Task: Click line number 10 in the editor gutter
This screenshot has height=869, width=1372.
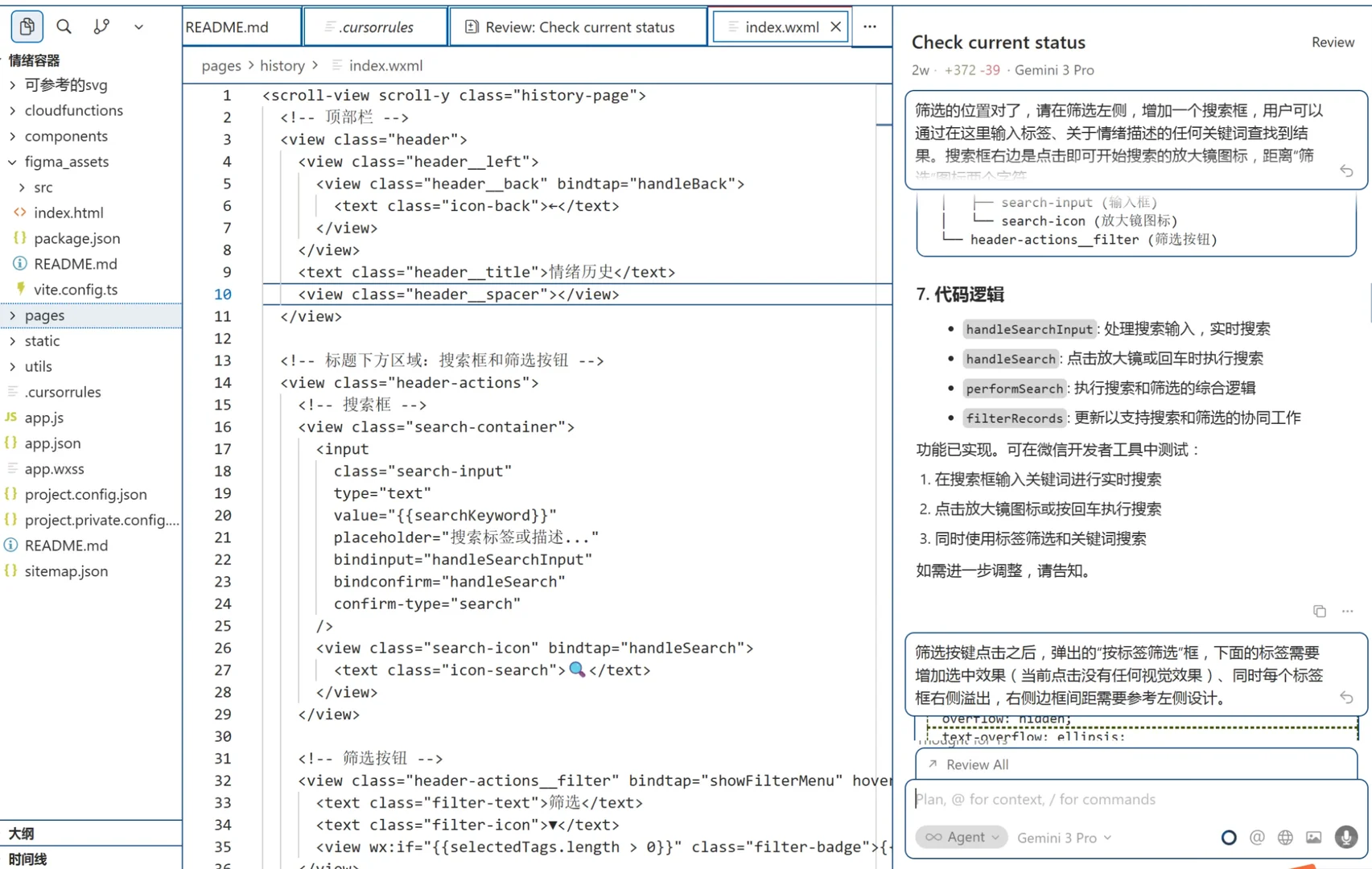Action: point(223,294)
